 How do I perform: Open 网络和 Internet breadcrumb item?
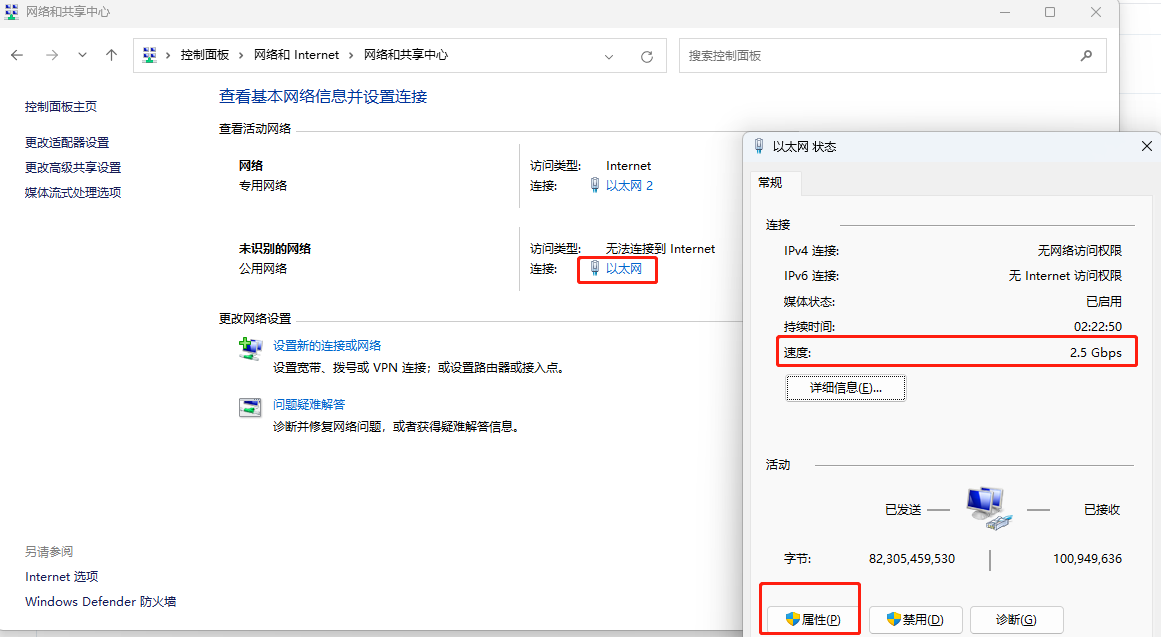tap(296, 56)
